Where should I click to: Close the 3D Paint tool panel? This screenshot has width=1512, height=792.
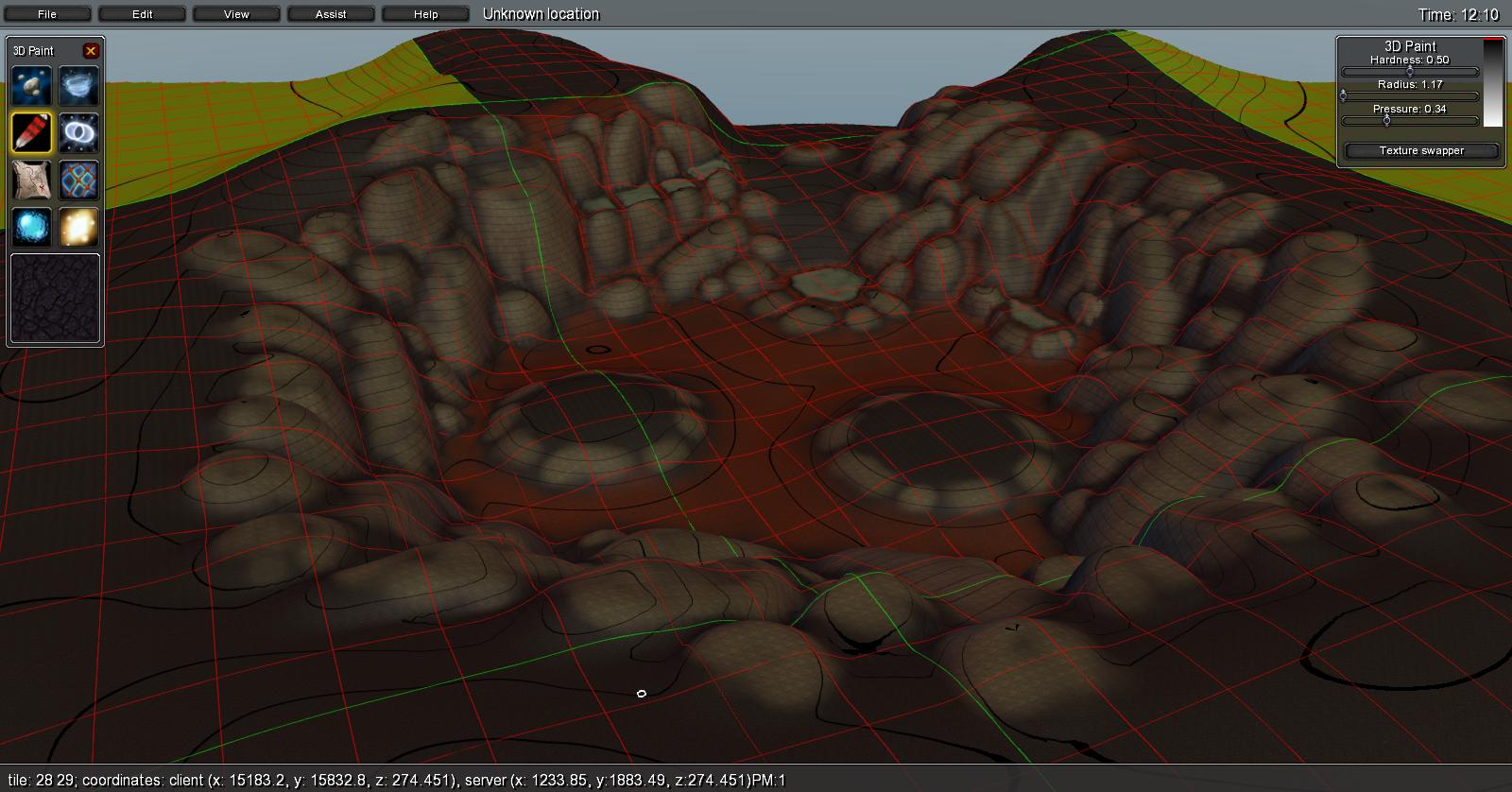(91, 51)
